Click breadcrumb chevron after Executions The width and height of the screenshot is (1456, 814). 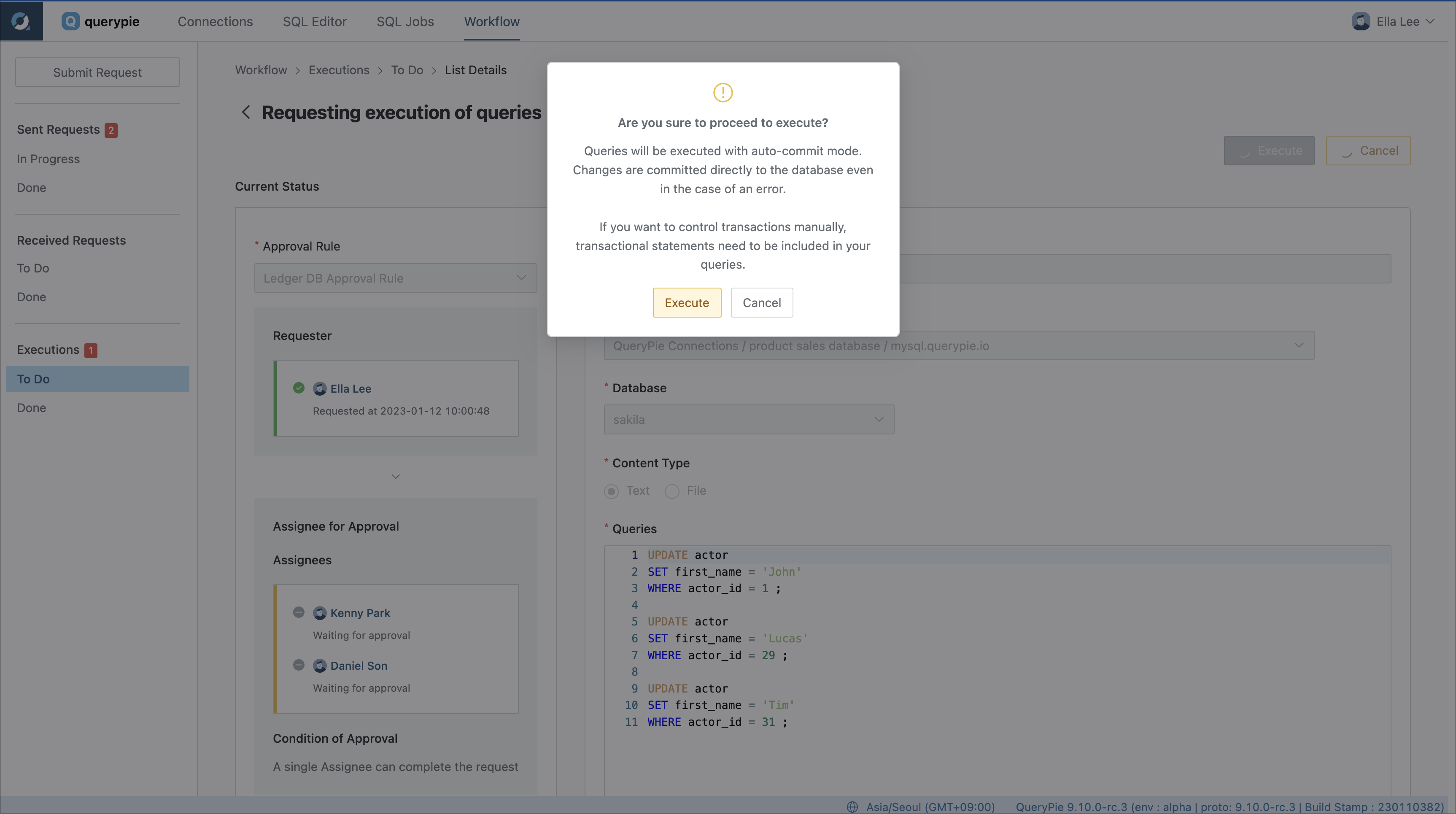[x=380, y=71]
